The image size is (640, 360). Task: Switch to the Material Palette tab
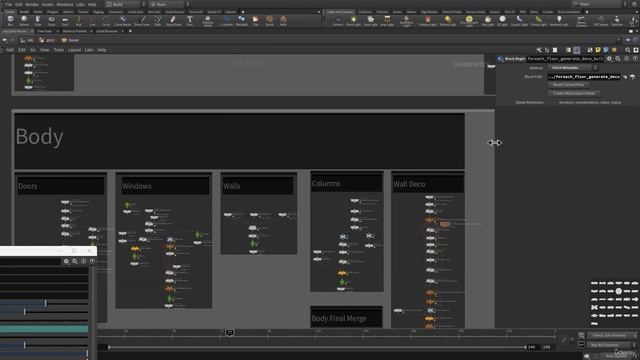click(x=75, y=31)
